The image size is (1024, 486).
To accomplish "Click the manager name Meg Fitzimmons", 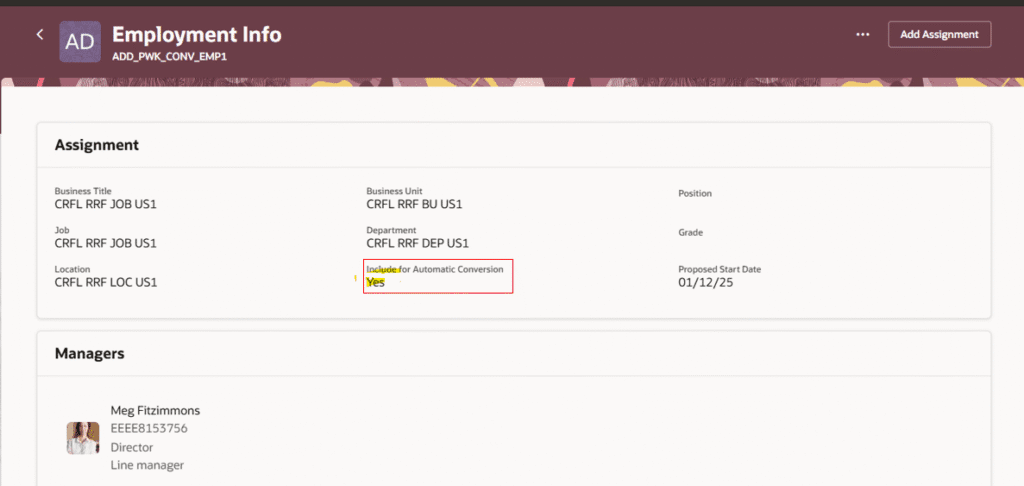I will 155,410.
